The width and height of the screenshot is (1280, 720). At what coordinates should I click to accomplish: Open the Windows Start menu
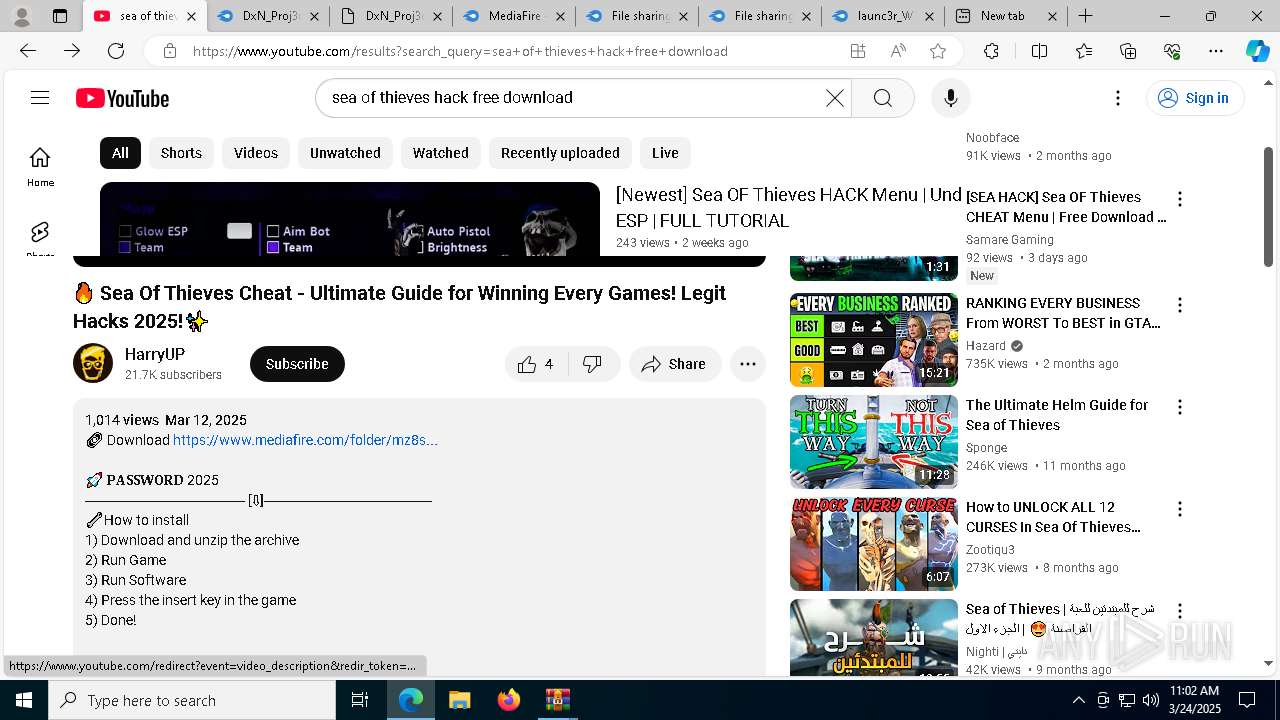pyautogui.click(x=24, y=700)
